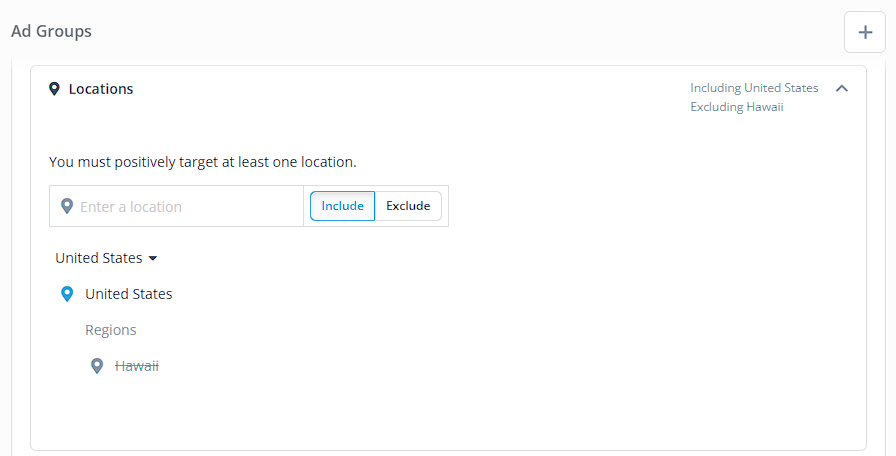Select the Include targeting option
Image resolution: width=896 pixels, height=456 pixels.
(342, 206)
